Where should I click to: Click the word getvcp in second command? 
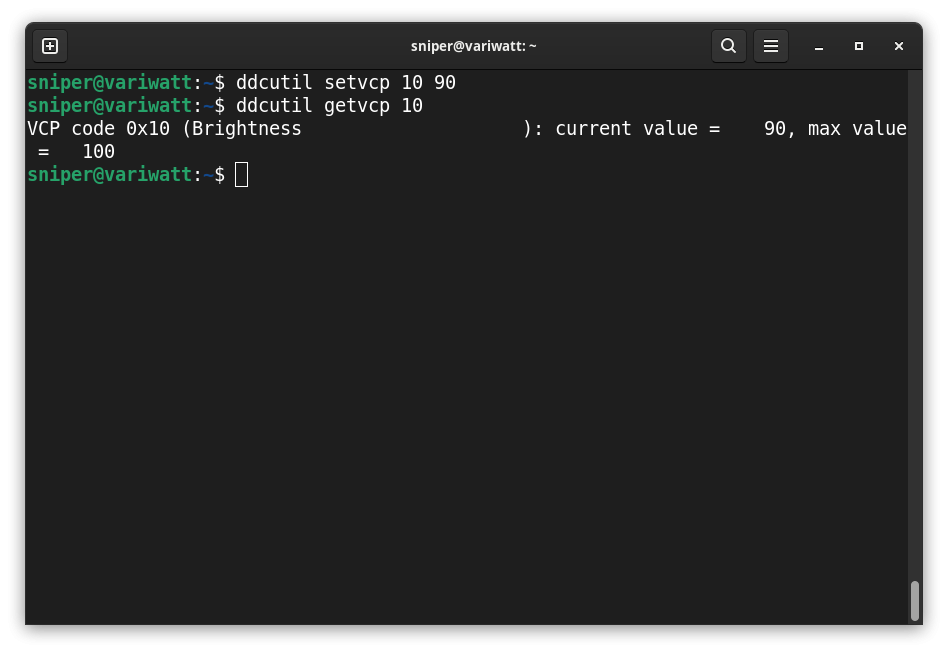(357, 106)
